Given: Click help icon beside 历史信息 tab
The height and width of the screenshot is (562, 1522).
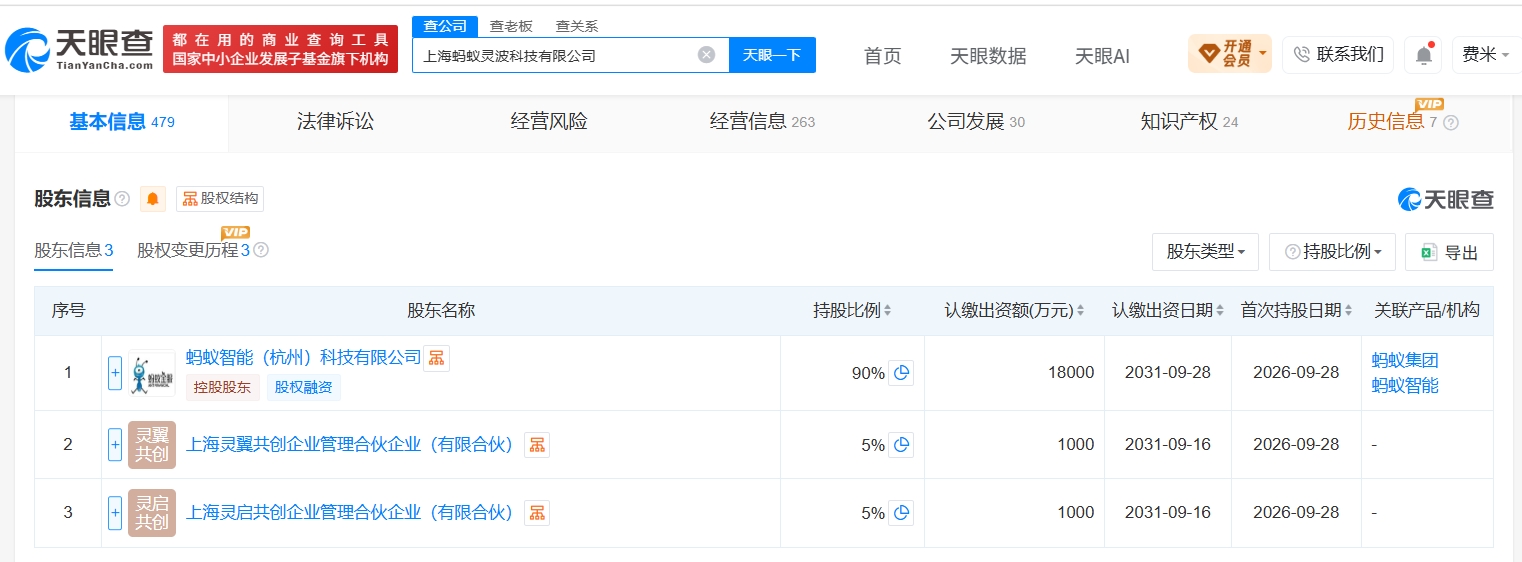Looking at the screenshot, I should click(x=1451, y=122).
